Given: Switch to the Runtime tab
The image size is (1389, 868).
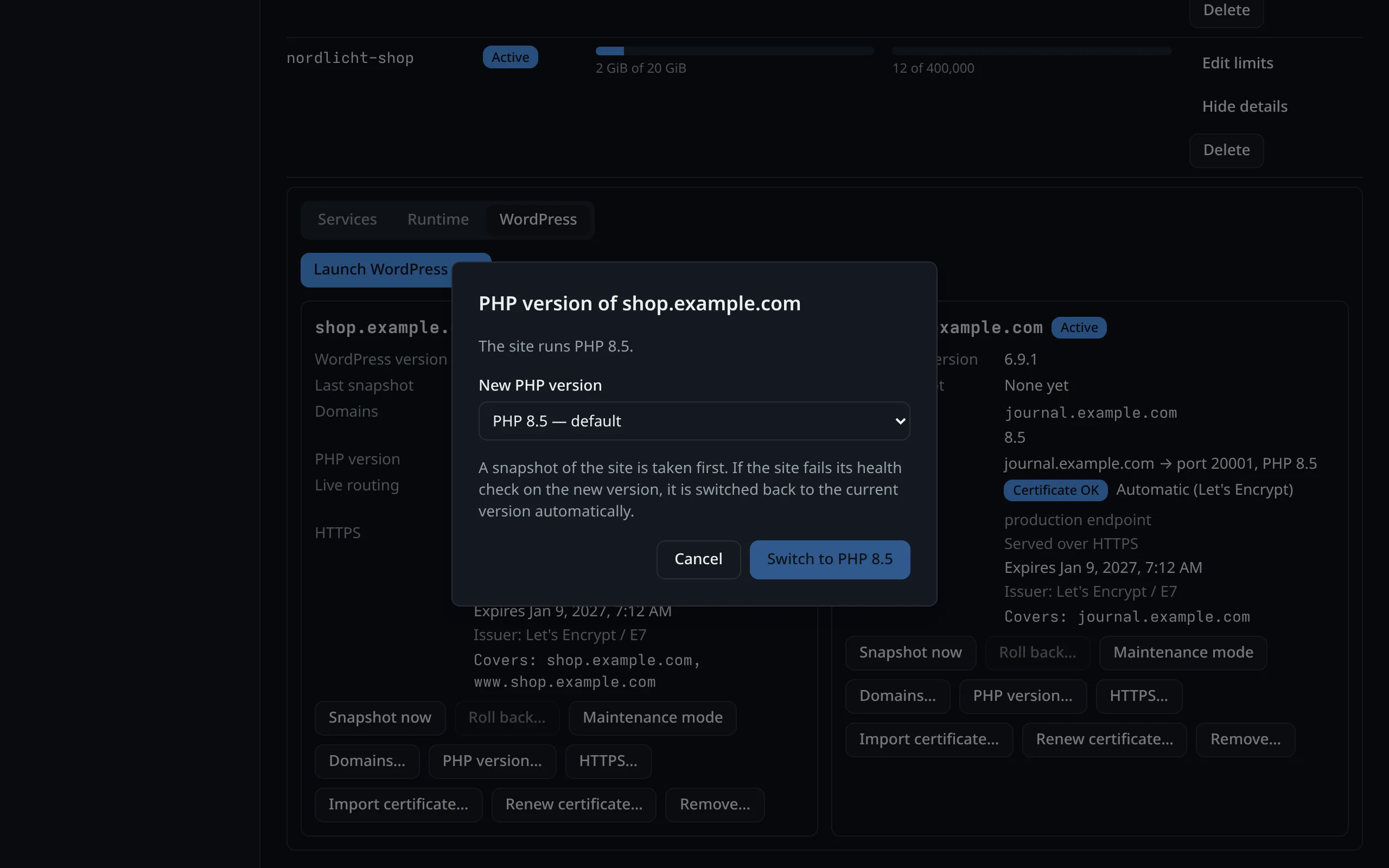Looking at the screenshot, I should click(438, 219).
